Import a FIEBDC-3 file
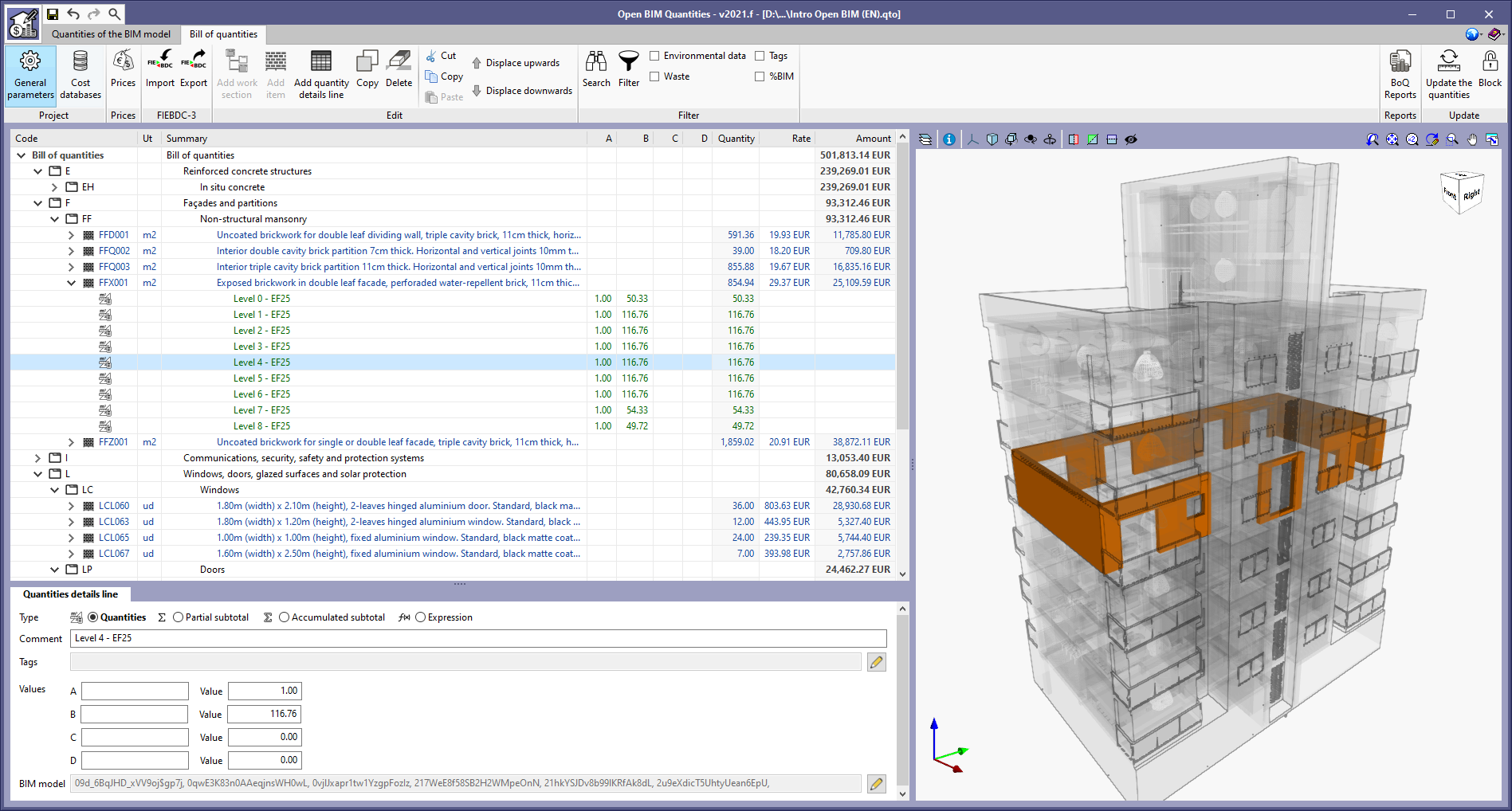 pyautogui.click(x=160, y=70)
